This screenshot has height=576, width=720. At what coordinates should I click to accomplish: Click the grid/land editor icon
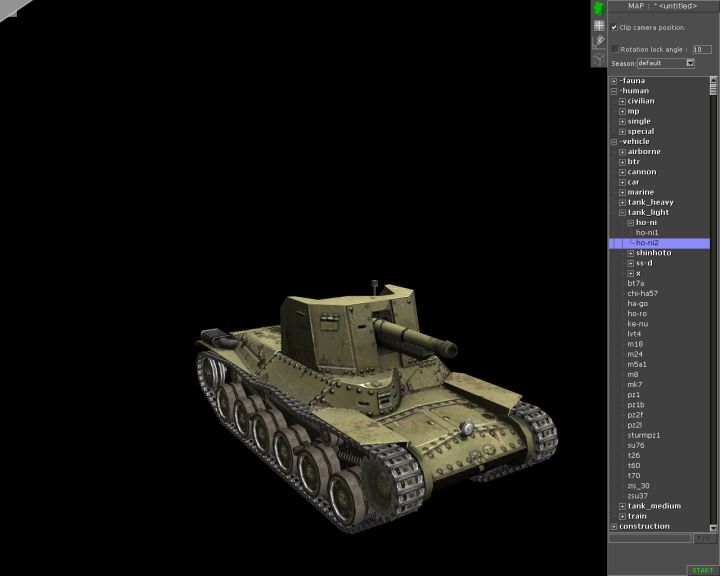tap(598, 25)
